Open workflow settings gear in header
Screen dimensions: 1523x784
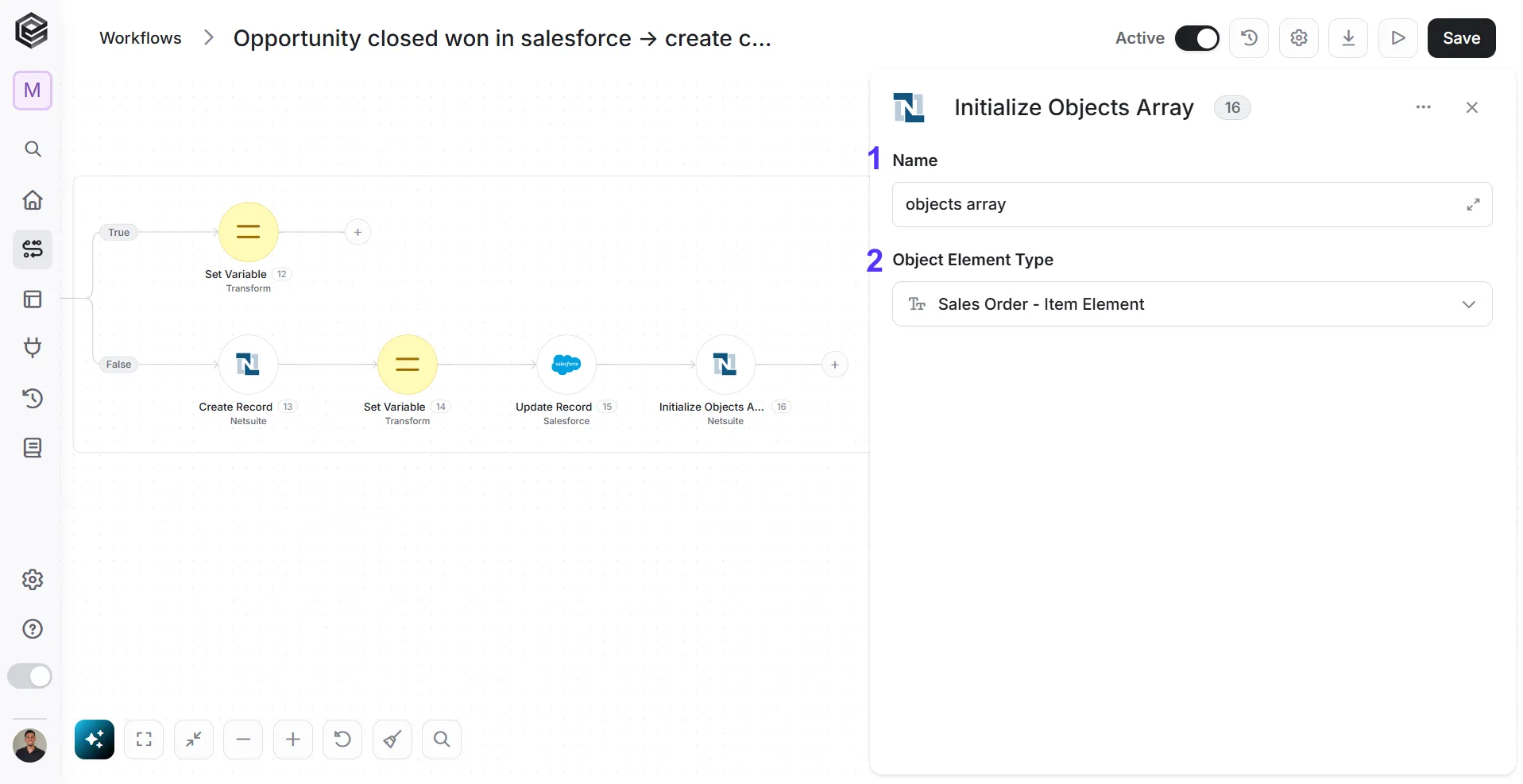click(1299, 38)
